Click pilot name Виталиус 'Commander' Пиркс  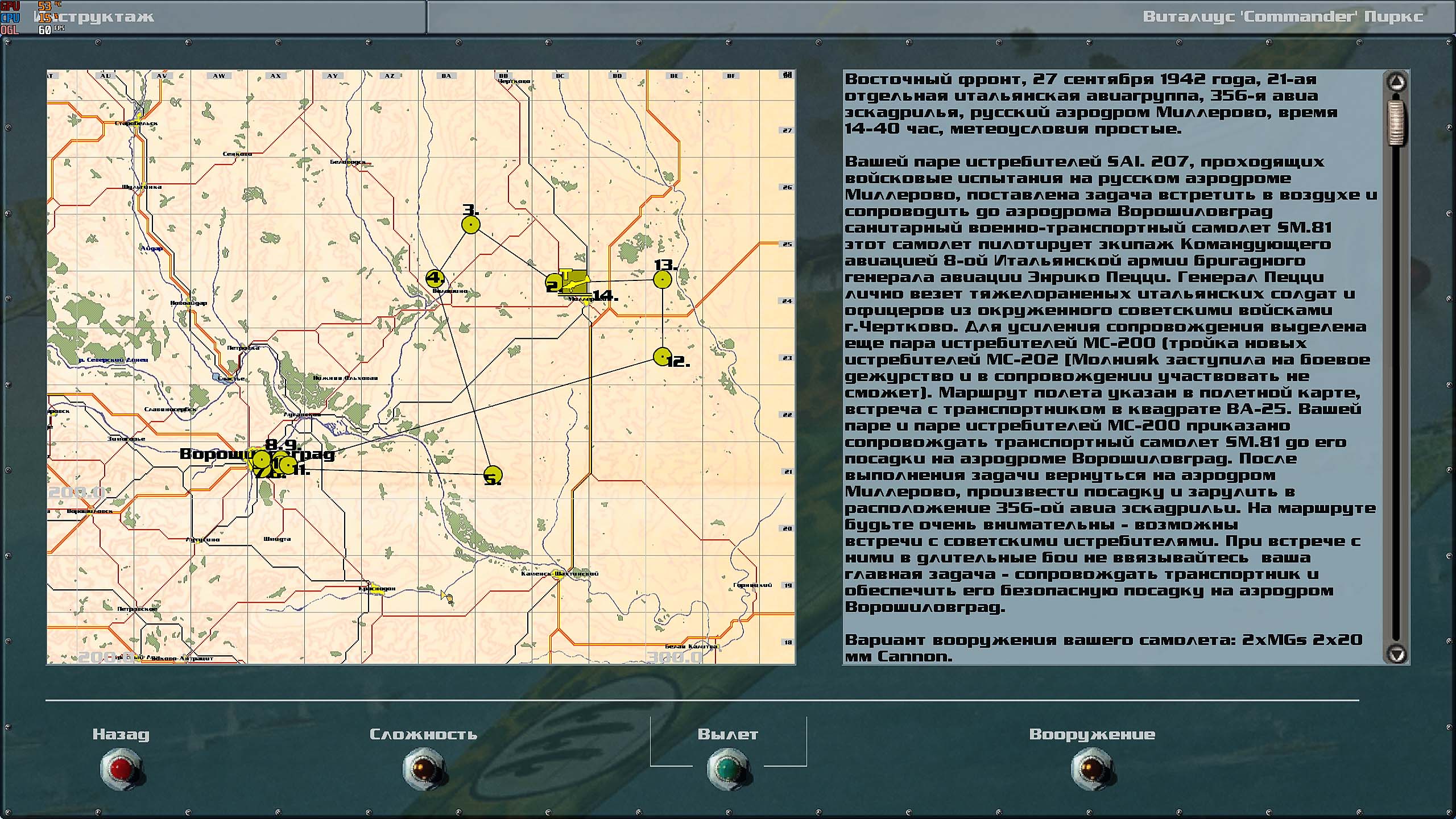coord(1283,16)
